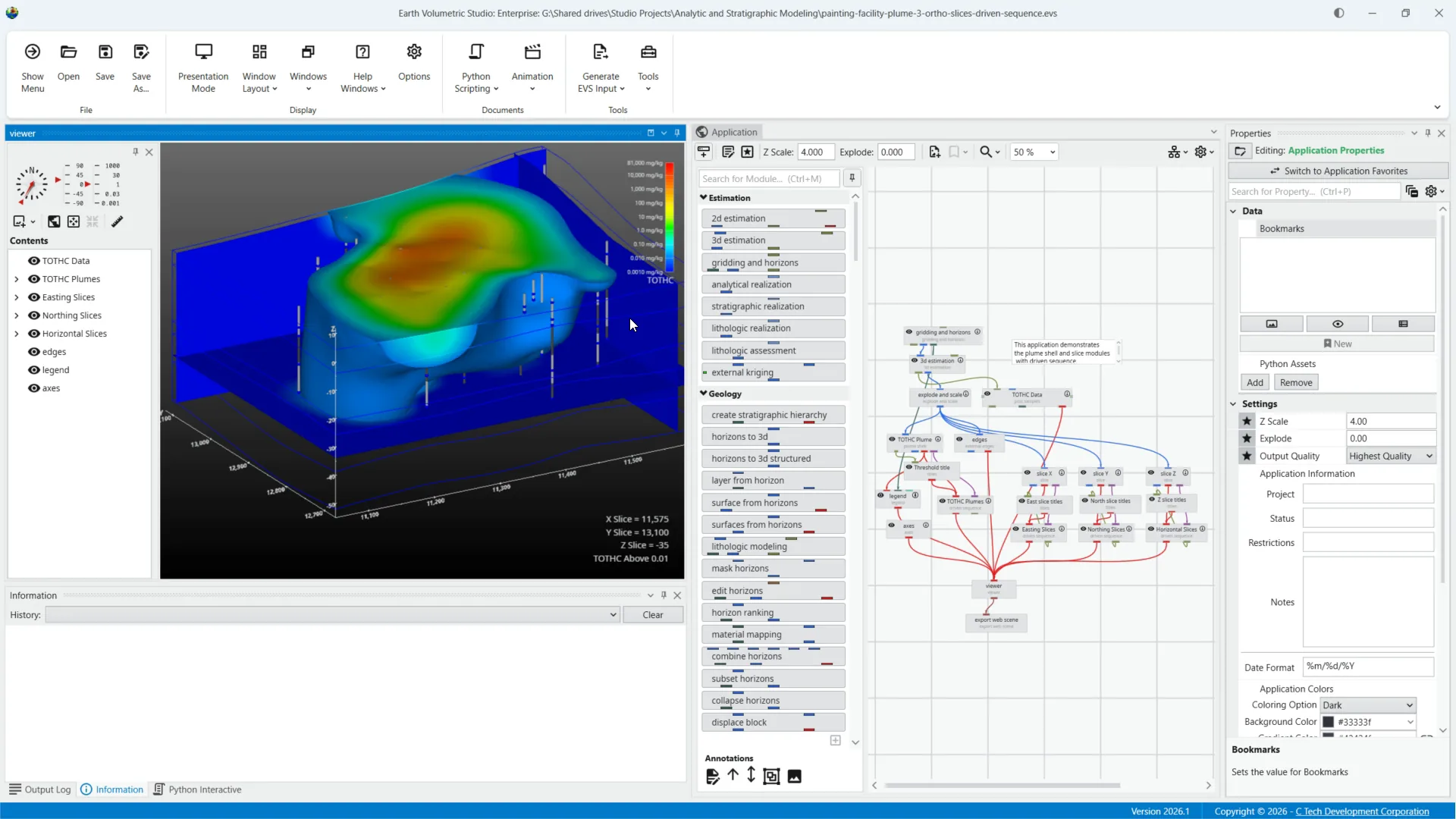Expand the Horizontal Slices tree node
The image size is (1456, 819).
17,334
